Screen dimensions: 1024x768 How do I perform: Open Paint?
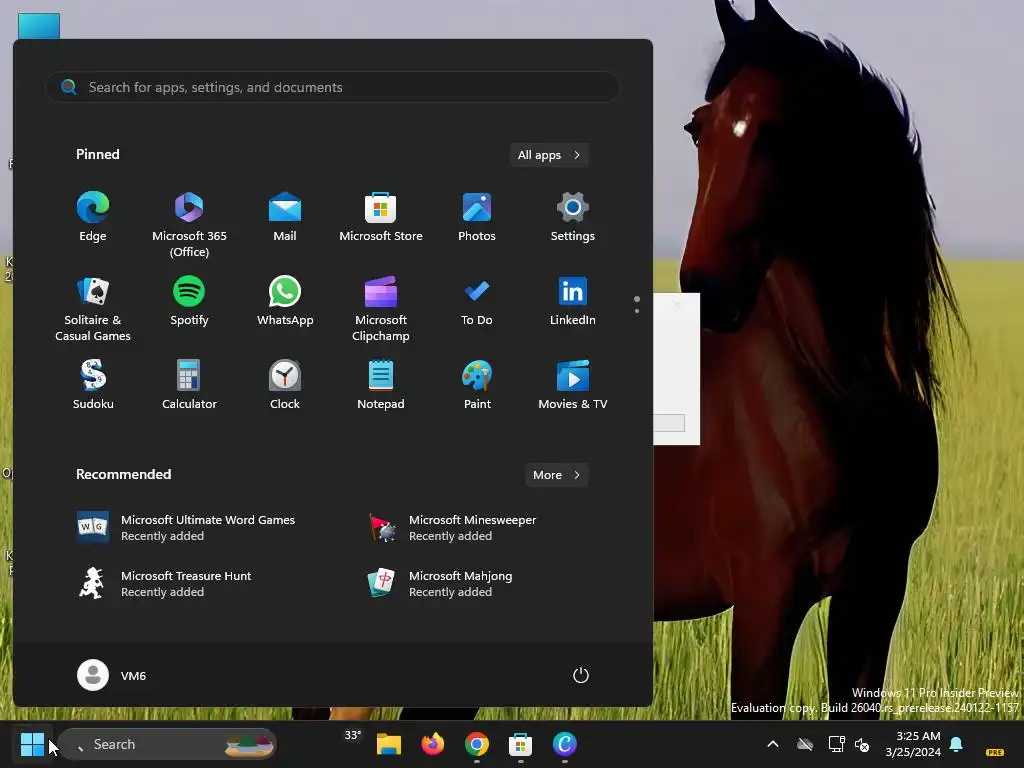[477, 385]
